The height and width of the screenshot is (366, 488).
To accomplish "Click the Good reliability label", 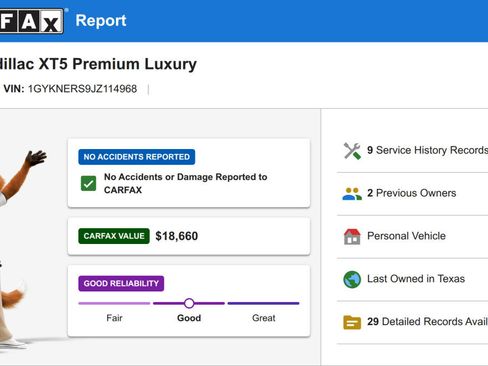I will tap(189, 318).
